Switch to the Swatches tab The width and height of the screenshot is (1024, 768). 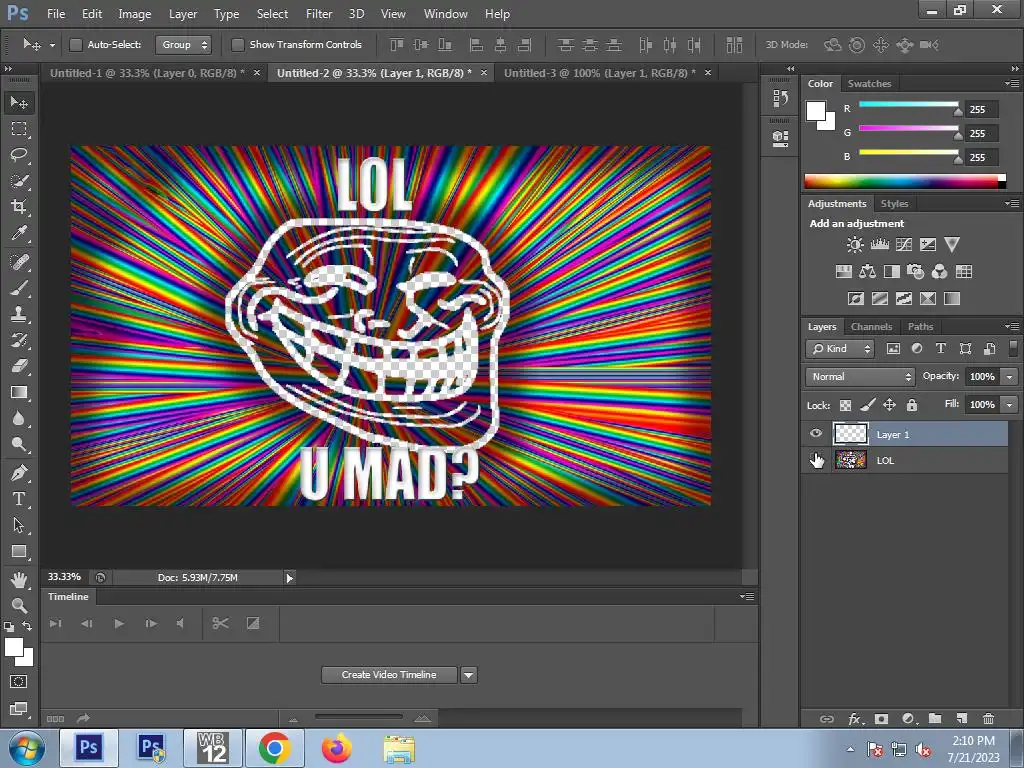click(x=869, y=84)
